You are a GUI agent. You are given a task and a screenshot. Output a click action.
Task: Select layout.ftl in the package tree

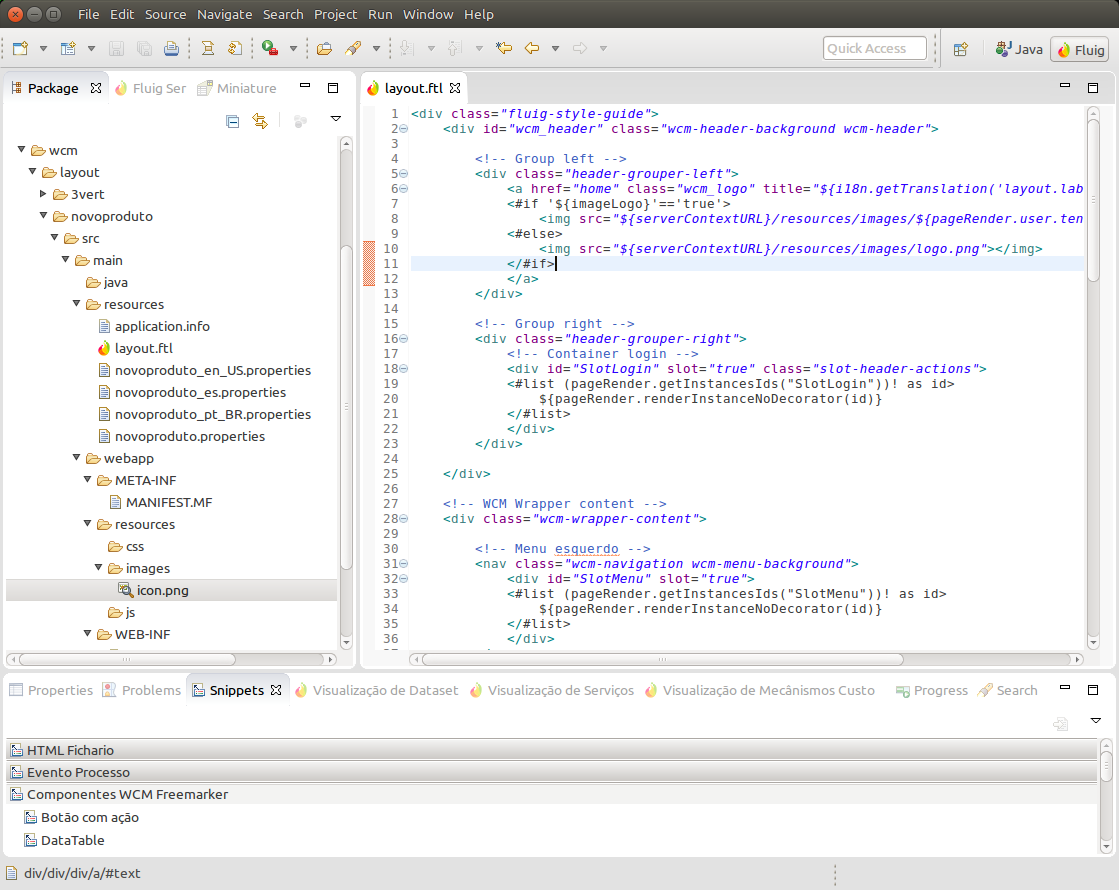pos(143,348)
